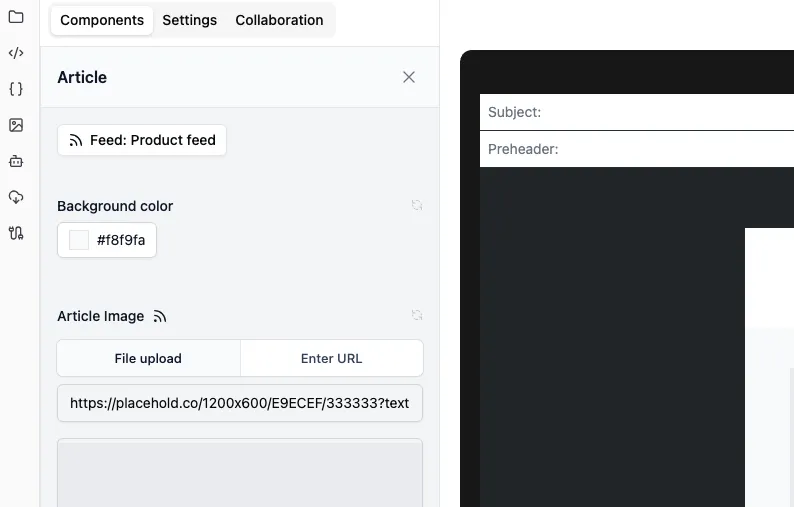Click feed icon next to Article Image
The width and height of the screenshot is (794, 507).
(160, 317)
